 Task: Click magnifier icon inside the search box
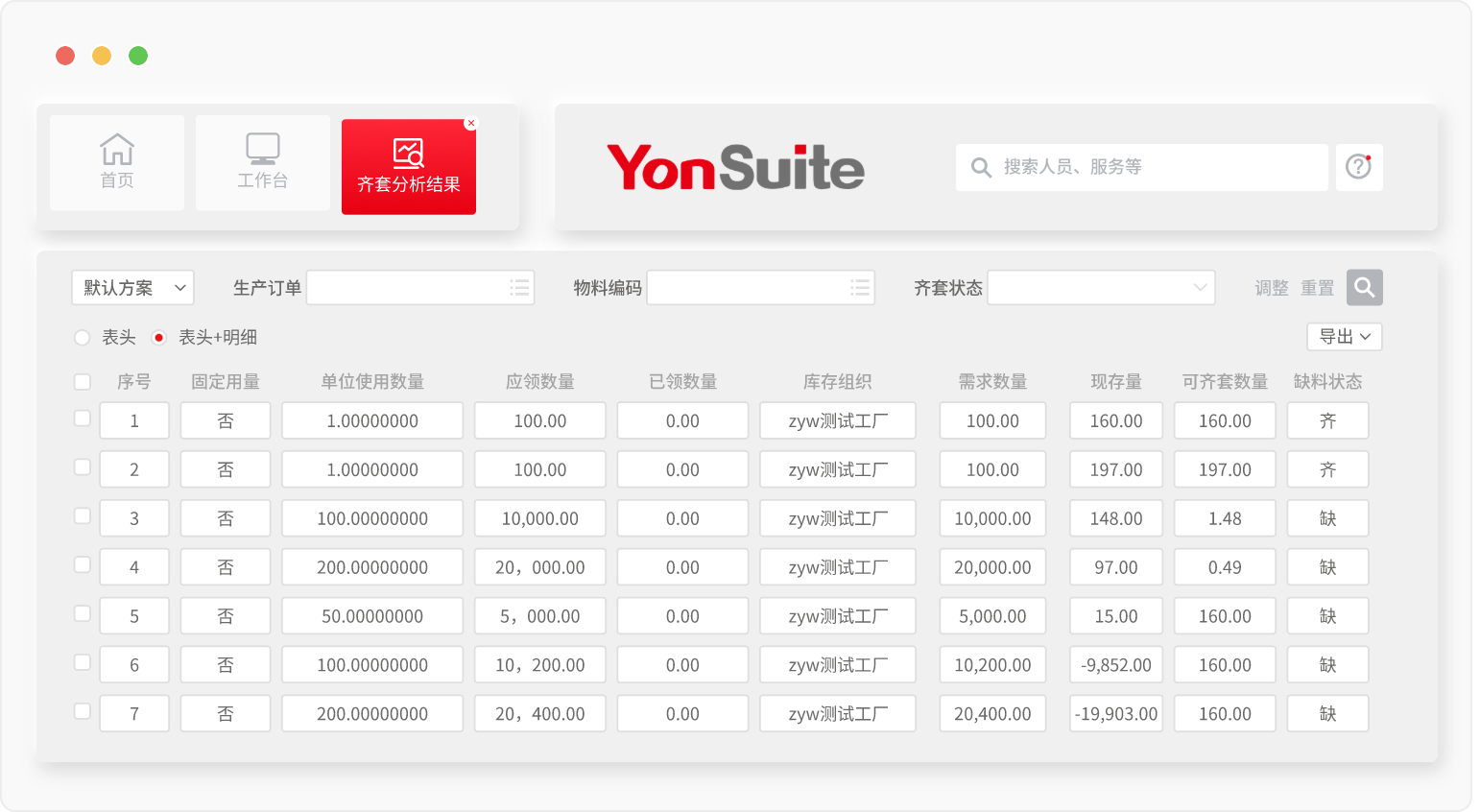[x=981, y=168]
